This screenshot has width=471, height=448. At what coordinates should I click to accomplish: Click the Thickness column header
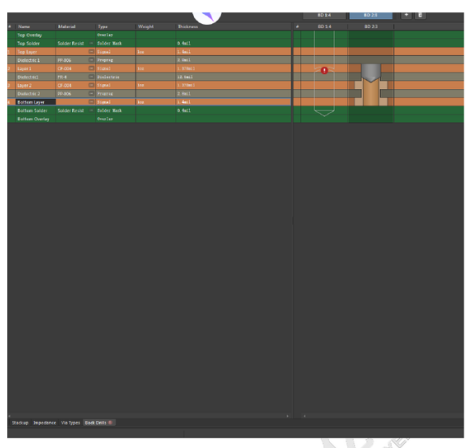188,27
